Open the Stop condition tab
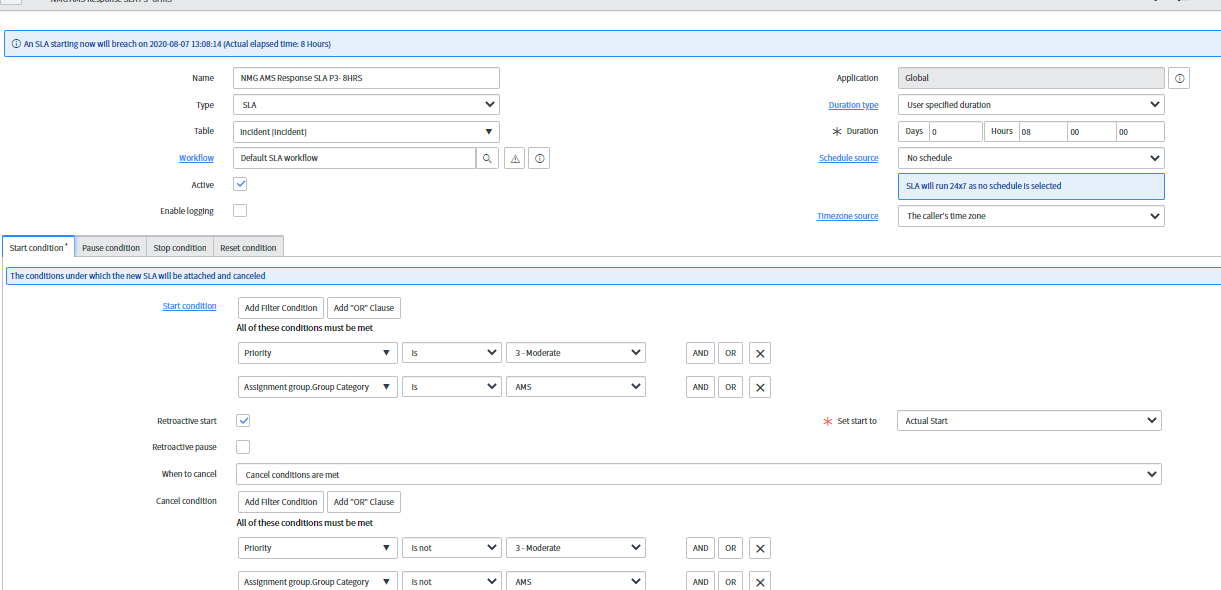This screenshot has height=590, width=1221. 180,247
